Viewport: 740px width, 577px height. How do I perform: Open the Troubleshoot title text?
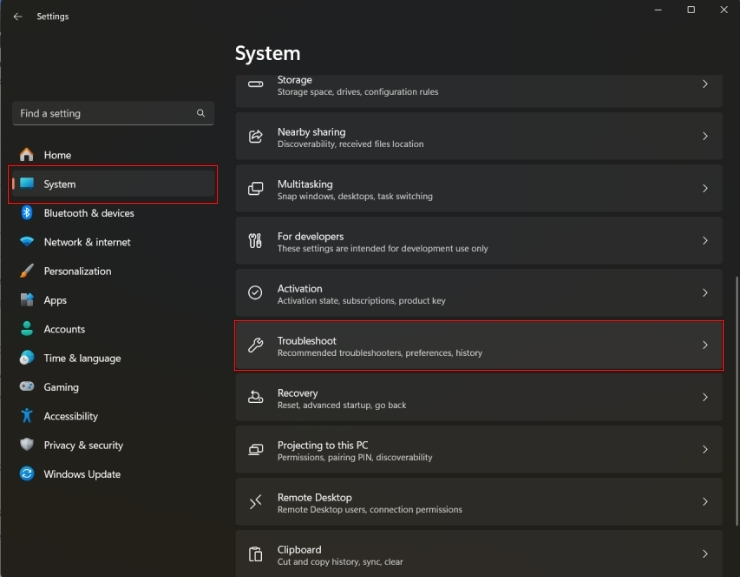pos(307,341)
